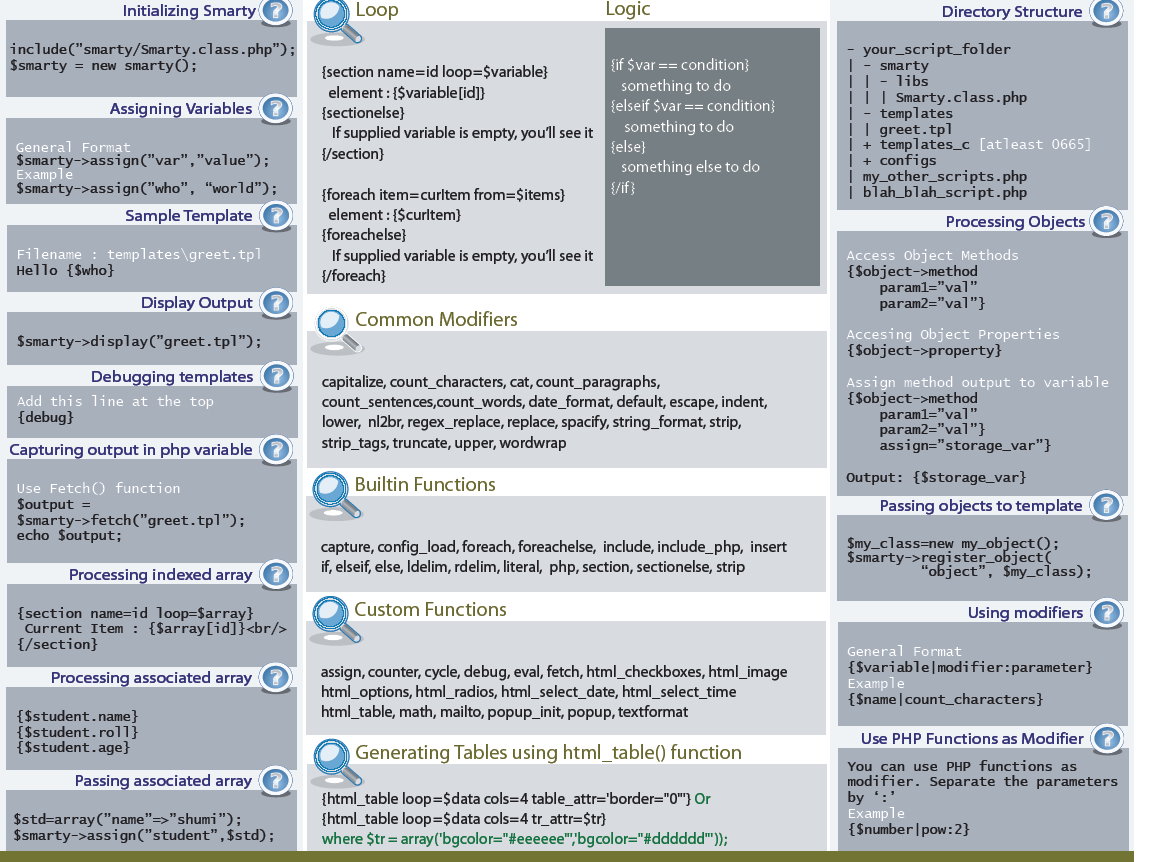Click the magnifier icon next to Common Modifiers
The height and width of the screenshot is (862, 1154).
point(336,331)
